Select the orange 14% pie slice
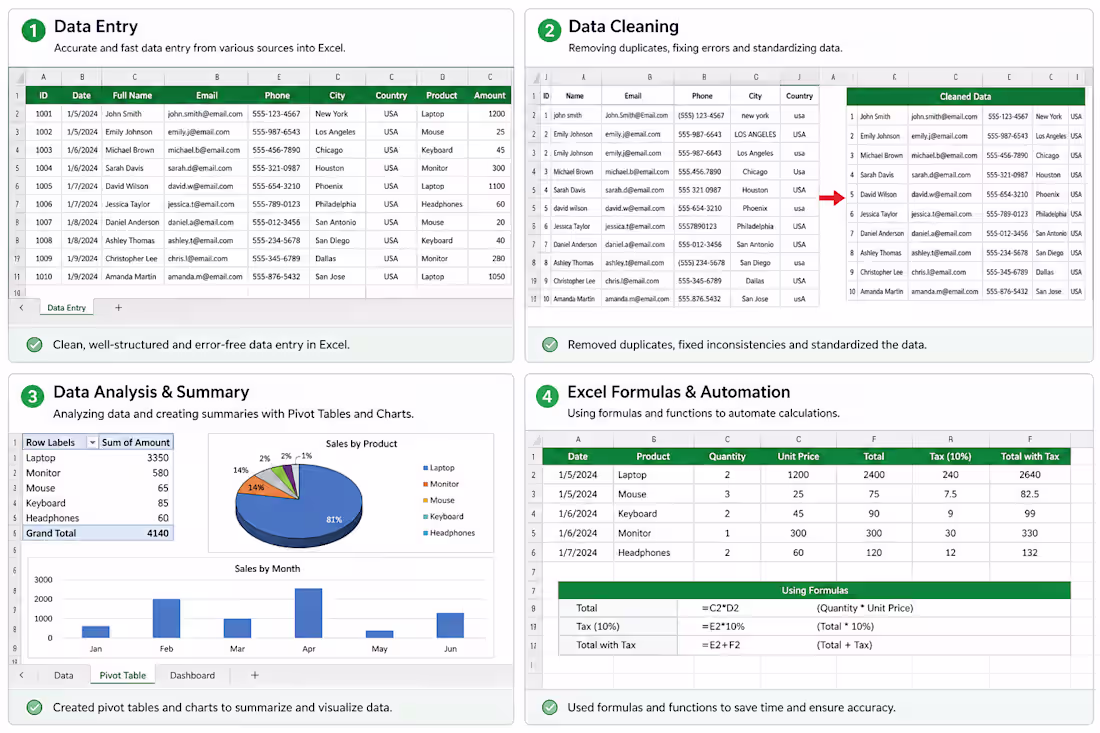1100x733 pixels. coord(258,489)
